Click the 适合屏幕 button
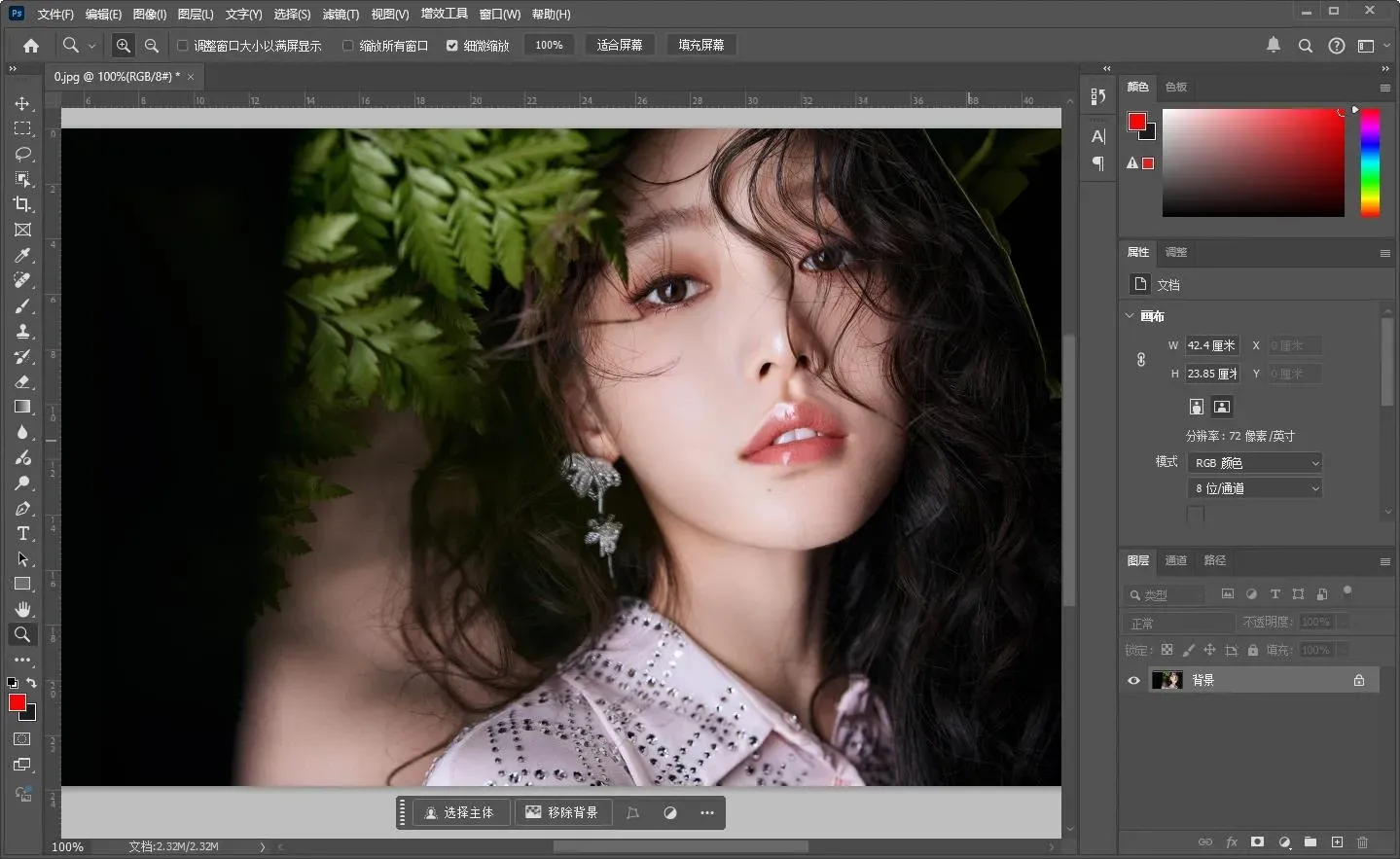 619,46
